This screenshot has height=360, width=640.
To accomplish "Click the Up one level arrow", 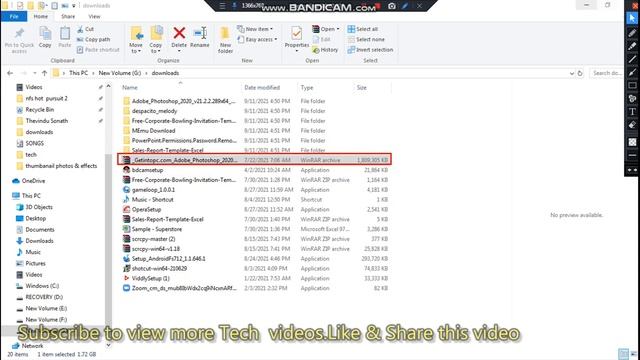I will coord(44,73).
